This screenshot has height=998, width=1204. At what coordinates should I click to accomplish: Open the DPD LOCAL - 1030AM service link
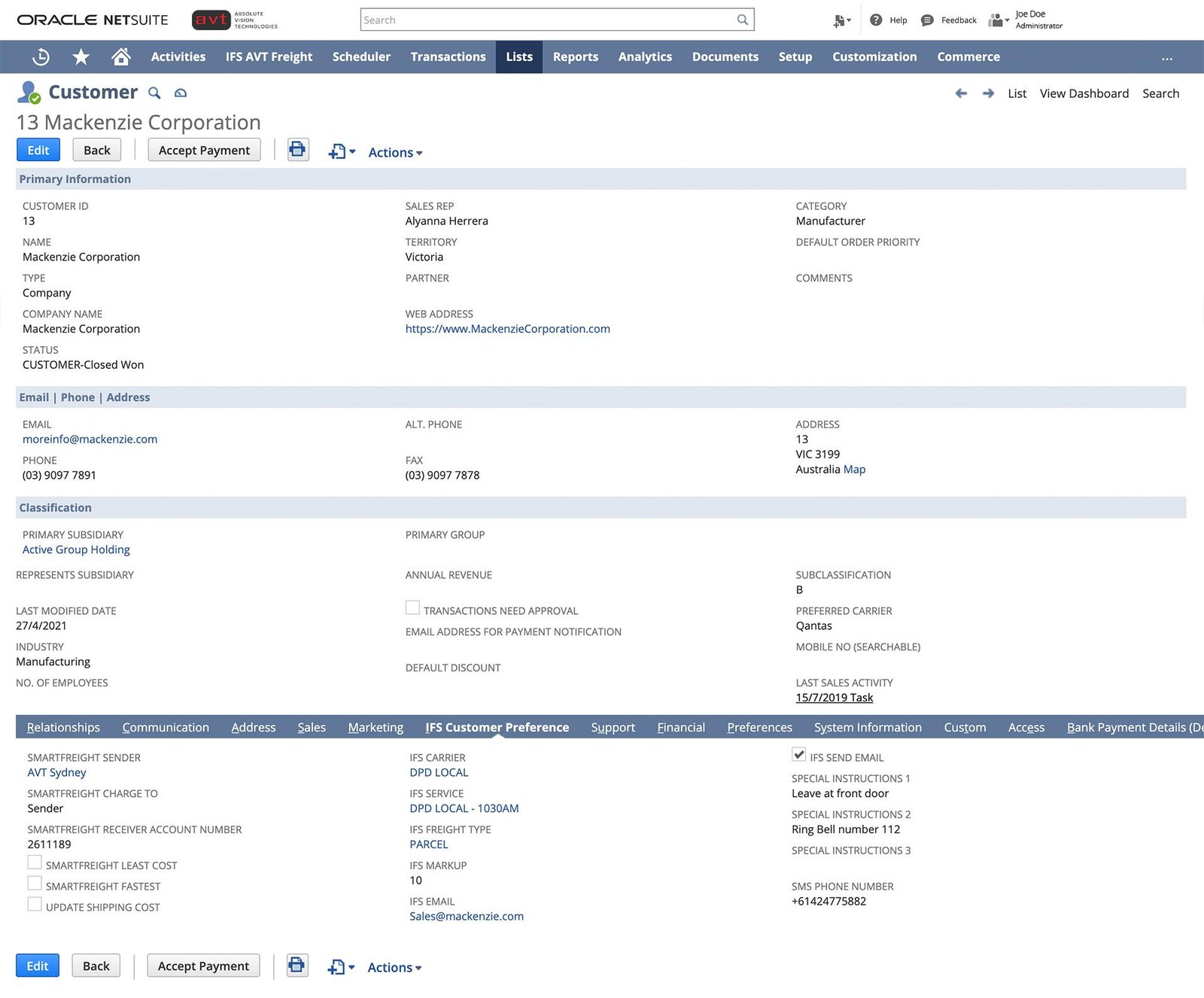[x=464, y=808]
